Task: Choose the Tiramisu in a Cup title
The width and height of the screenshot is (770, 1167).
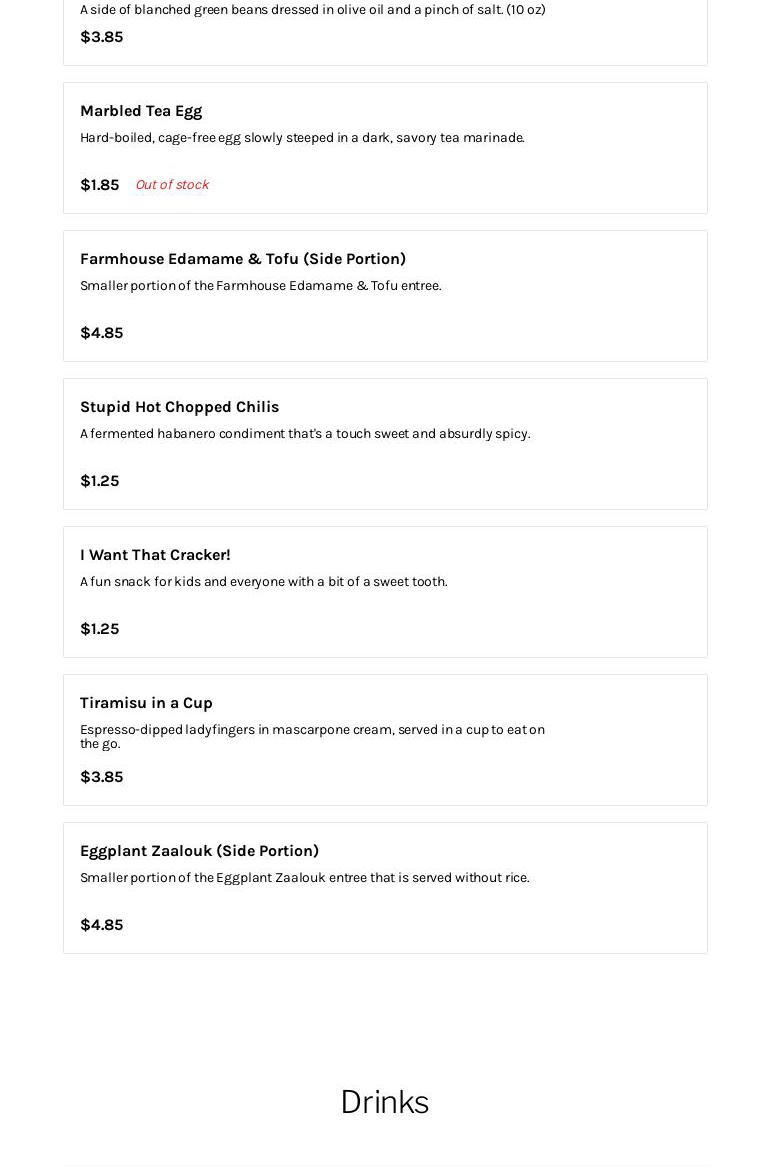Action: tap(146, 703)
